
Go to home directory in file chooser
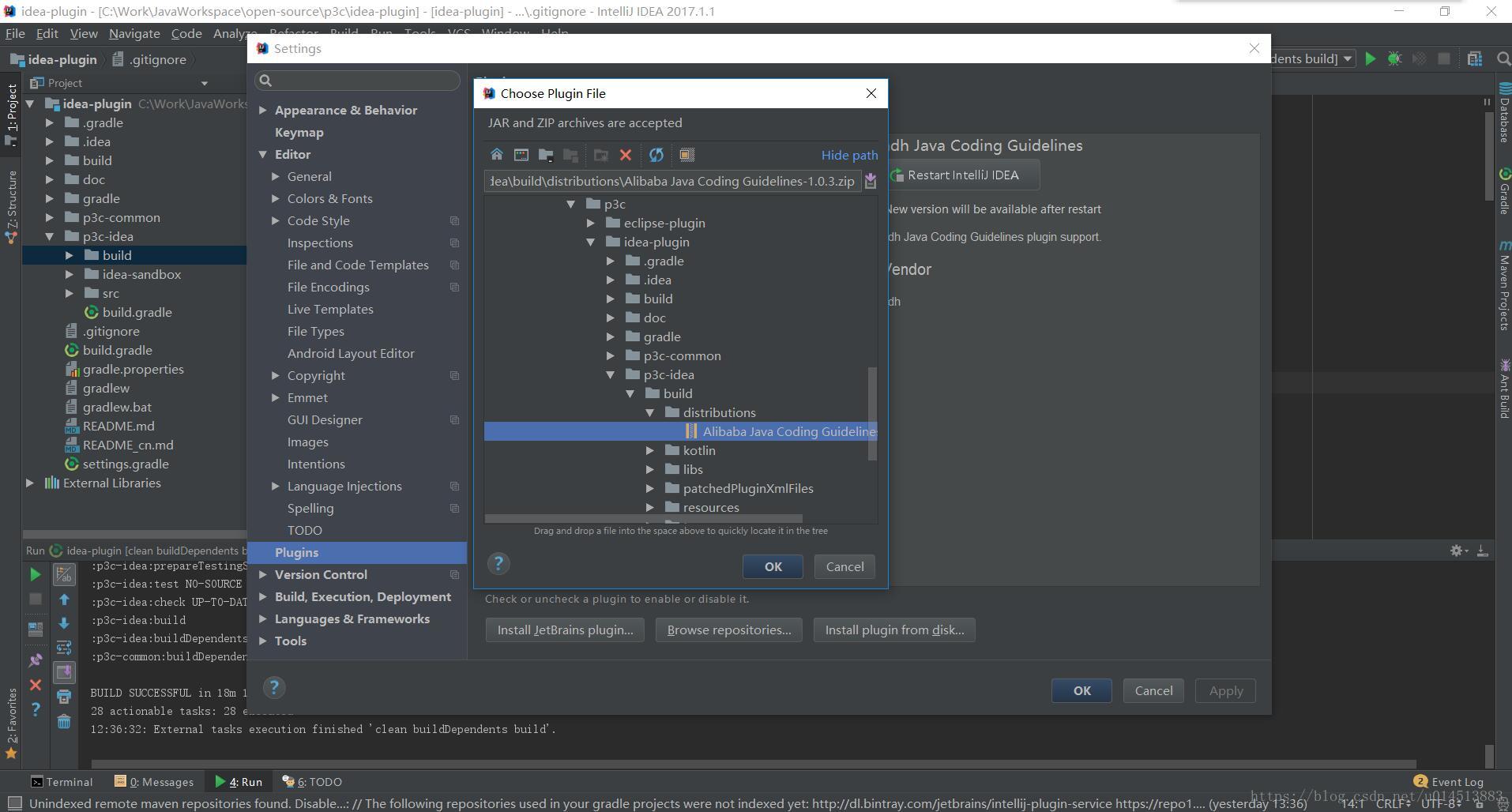coord(496,155)
